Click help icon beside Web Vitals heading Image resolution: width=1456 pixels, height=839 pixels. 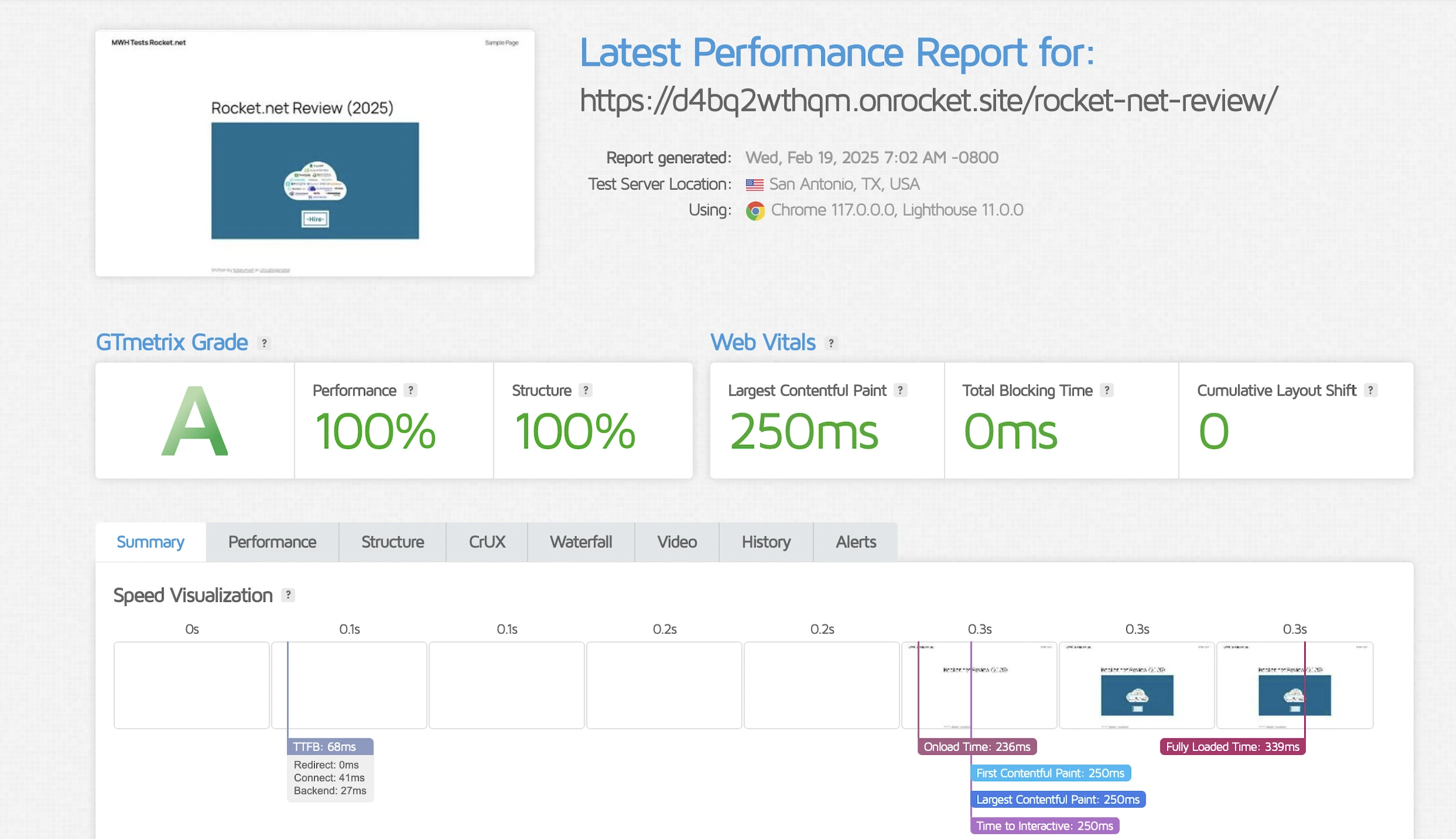[831, 343]
